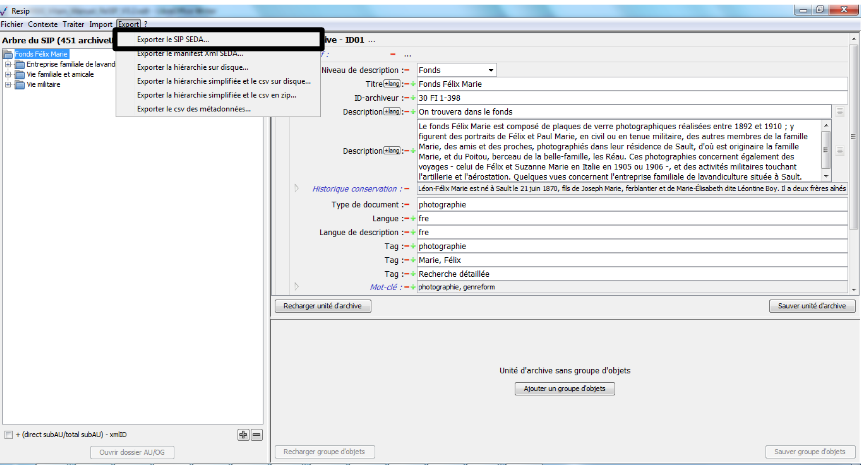This screenshot has height=465, width=865.
Task: Click red minus beside Type de document
Action: [x=406, y=204]
